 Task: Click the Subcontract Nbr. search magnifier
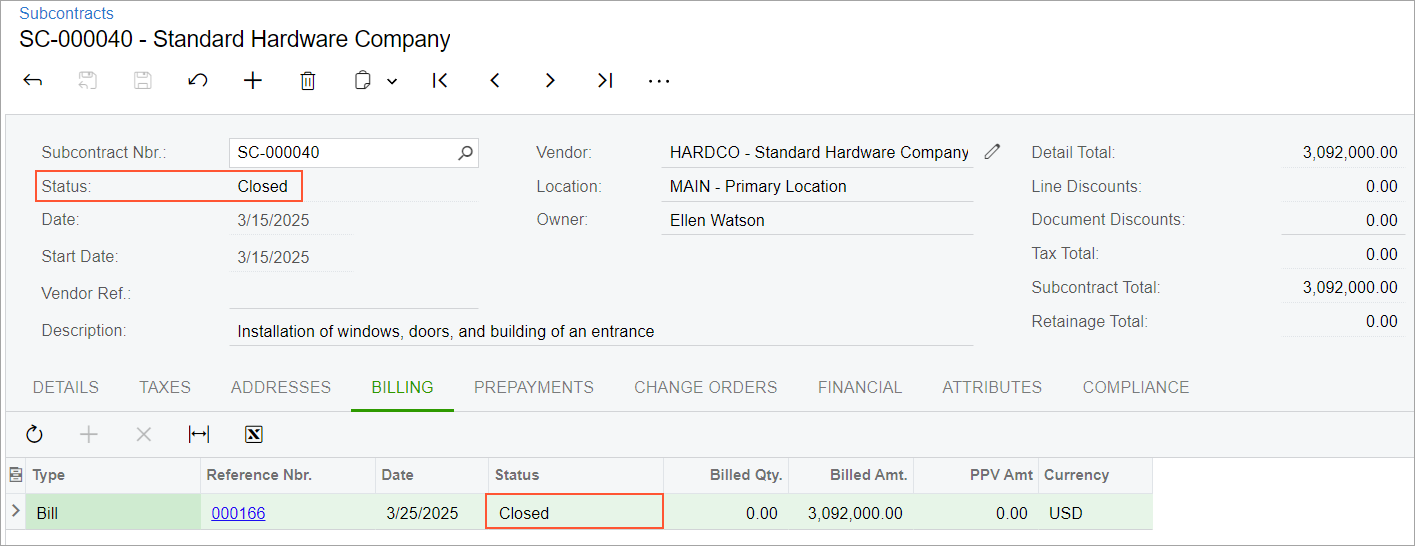tap(465, 153)
